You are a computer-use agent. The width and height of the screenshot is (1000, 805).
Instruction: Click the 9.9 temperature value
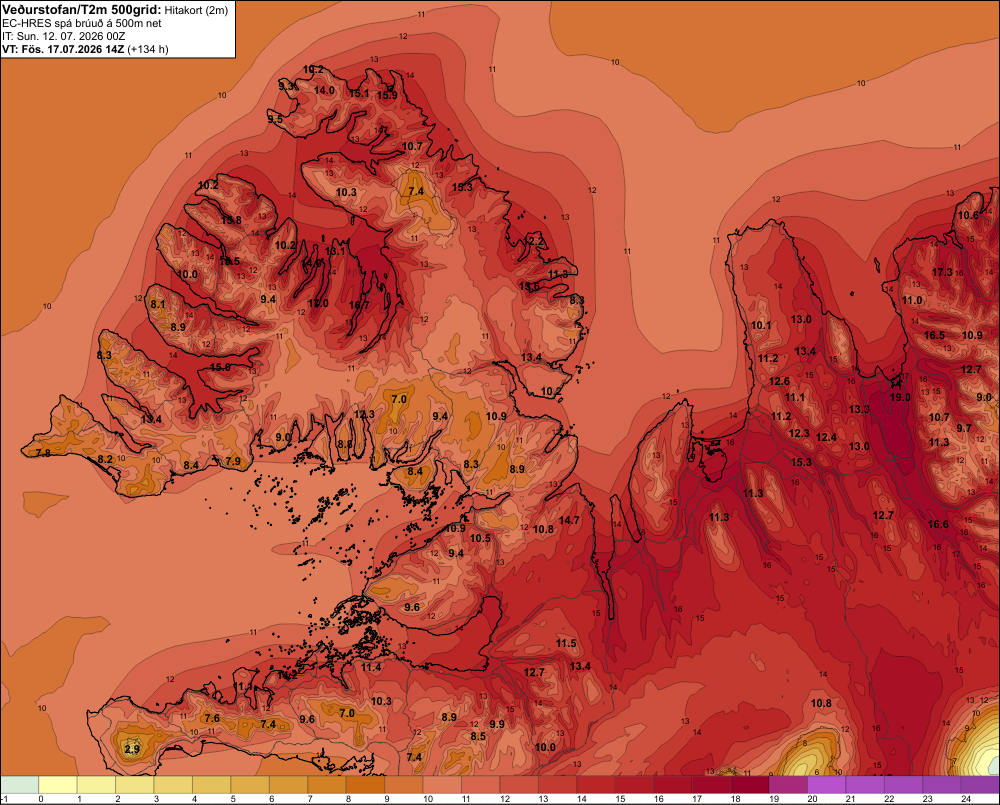(497, 724)
